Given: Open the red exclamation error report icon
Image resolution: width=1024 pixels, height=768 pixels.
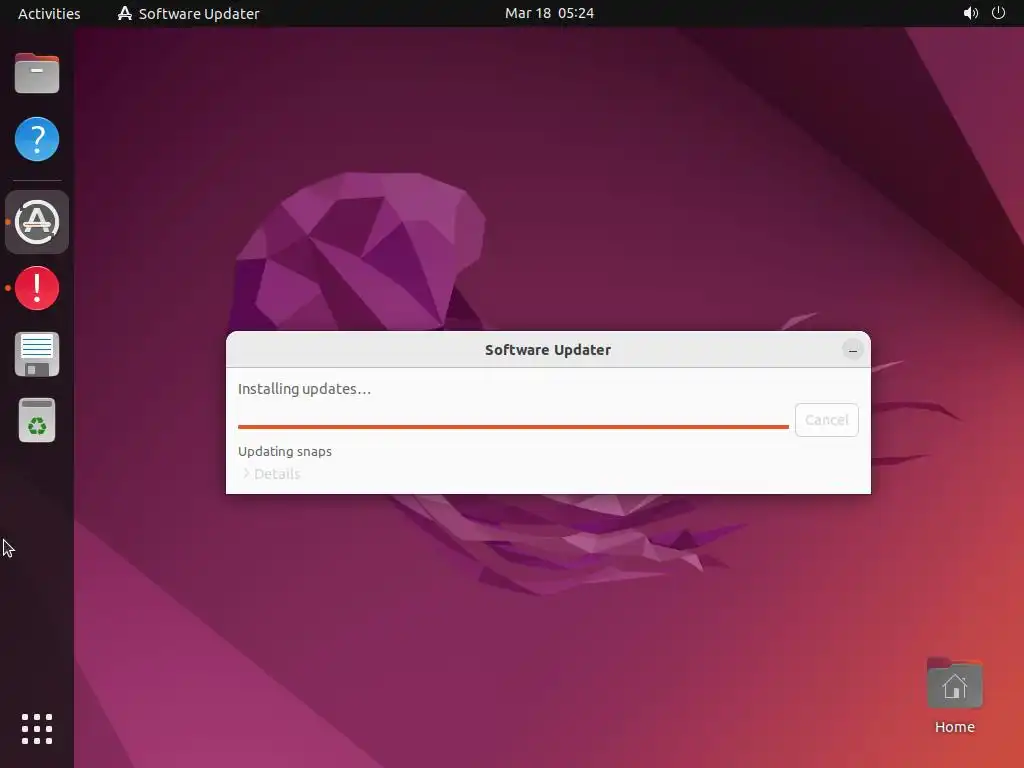Looking at the screenshot, I should [37, 288].
